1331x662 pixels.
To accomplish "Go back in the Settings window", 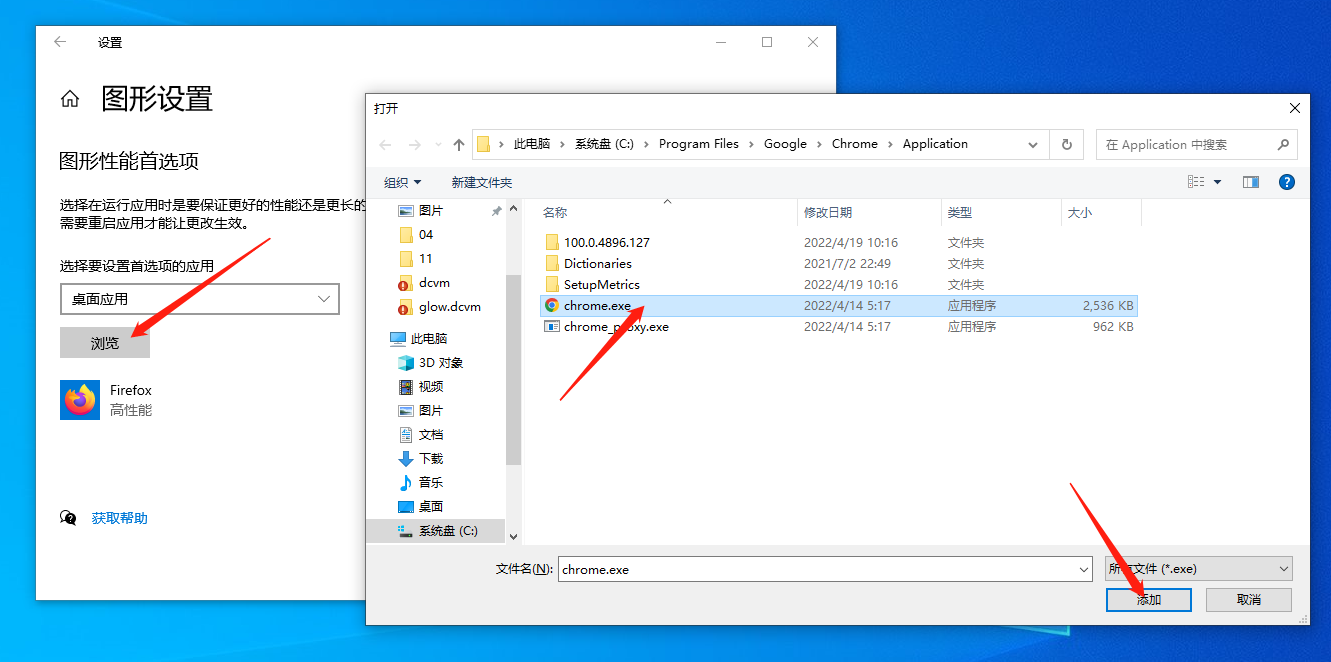I will pyautogui.click(x=60, y=42).
